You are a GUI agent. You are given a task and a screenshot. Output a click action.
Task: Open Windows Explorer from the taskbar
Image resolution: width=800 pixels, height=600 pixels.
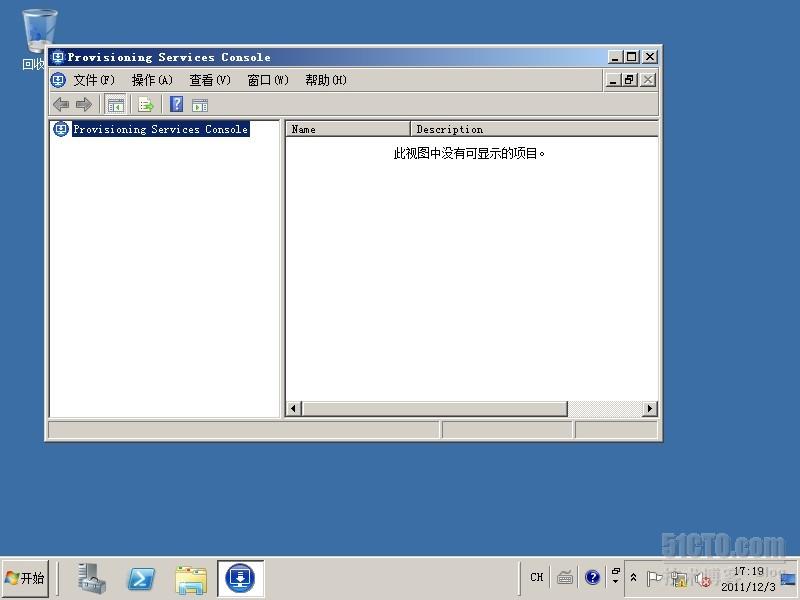tap(191, 580)
